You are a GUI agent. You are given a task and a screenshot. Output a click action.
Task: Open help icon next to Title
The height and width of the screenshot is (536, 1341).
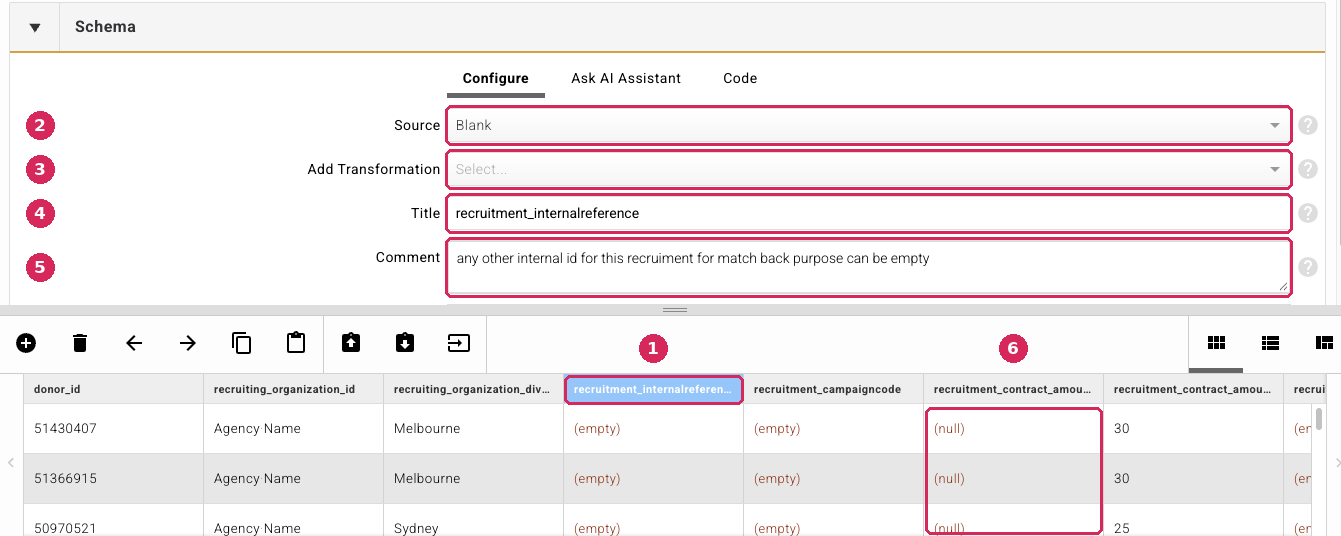click(1308, 213)
